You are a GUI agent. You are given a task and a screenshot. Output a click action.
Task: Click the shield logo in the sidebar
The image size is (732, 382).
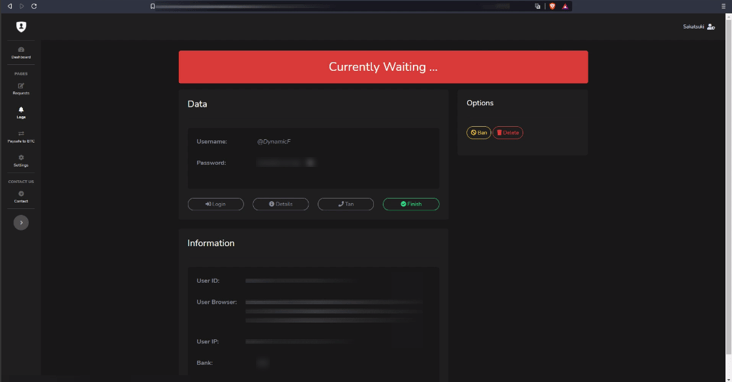(21, 27)
